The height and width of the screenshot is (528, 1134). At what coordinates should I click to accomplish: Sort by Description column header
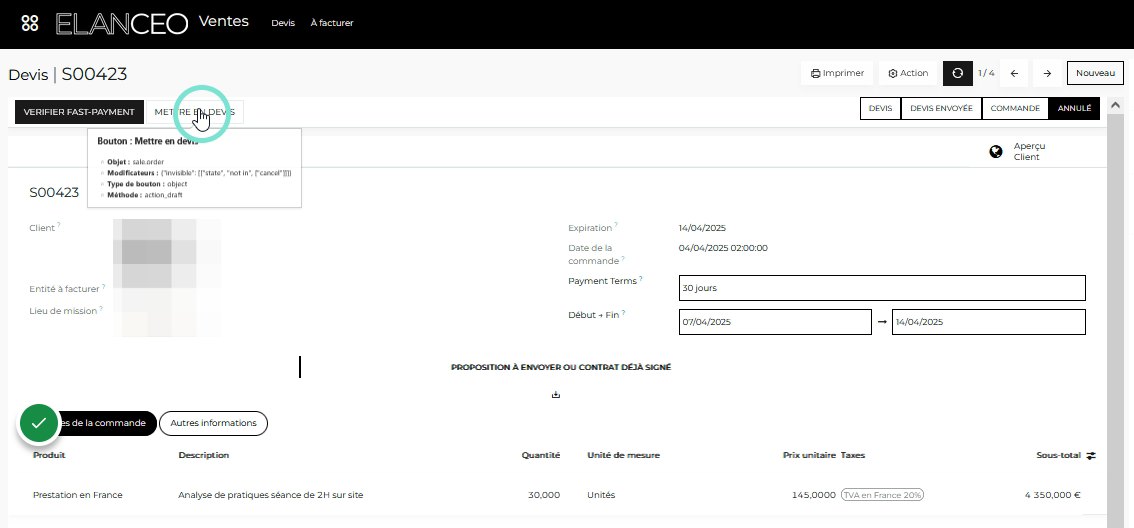[x=204, y=455]
